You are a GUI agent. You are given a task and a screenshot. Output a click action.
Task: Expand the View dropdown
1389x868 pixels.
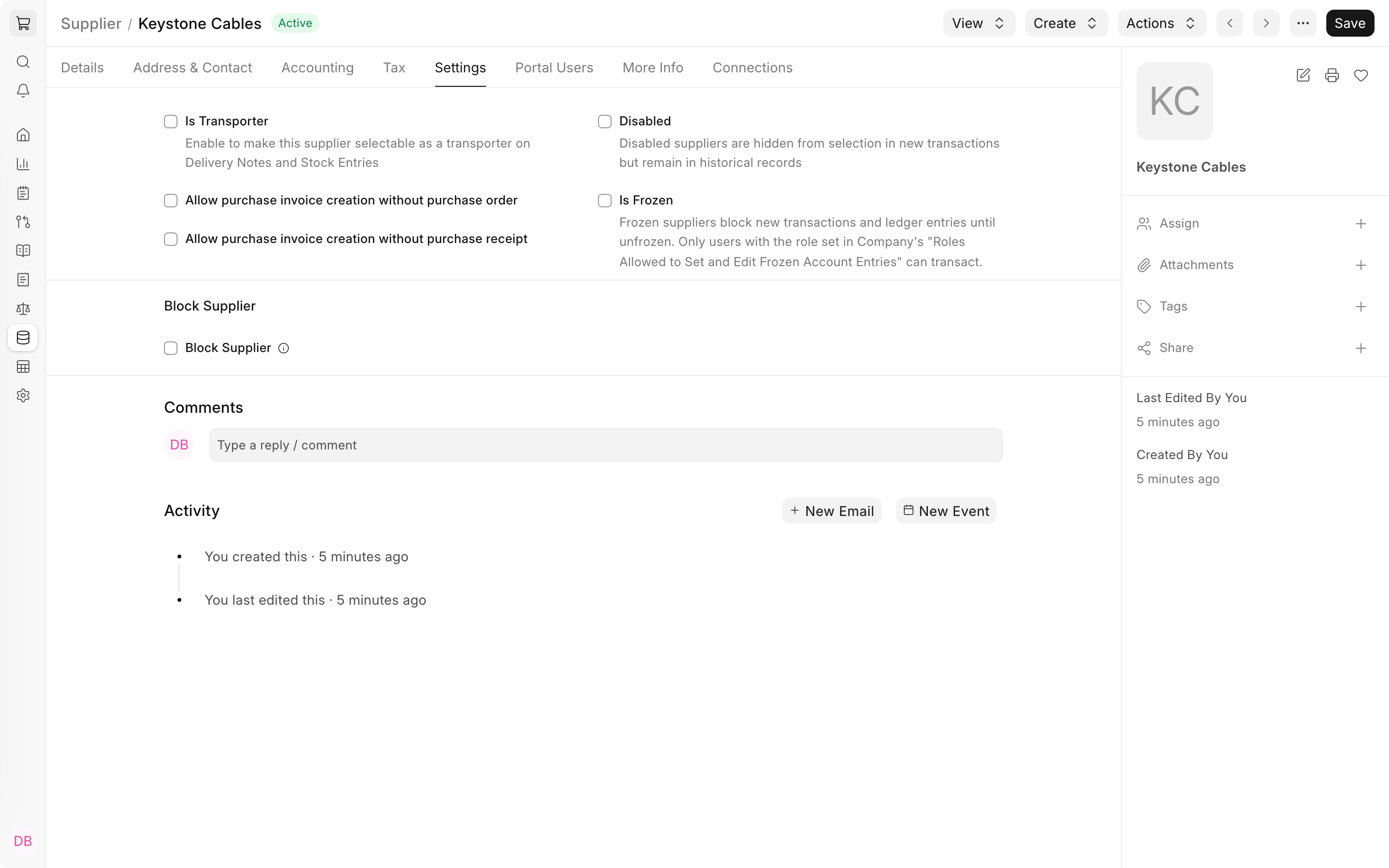pyautogui.click(x=979, y=23)
